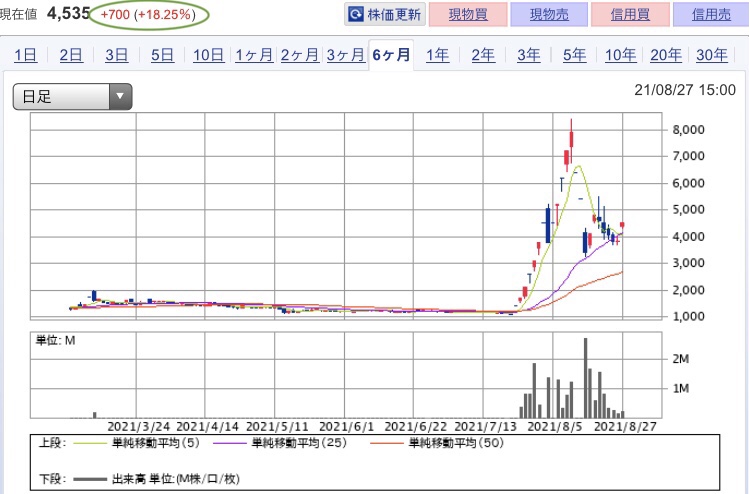Click the 株価更新 refresh button
The height and width of the screenshot is (494, 749).
[385, 14]
